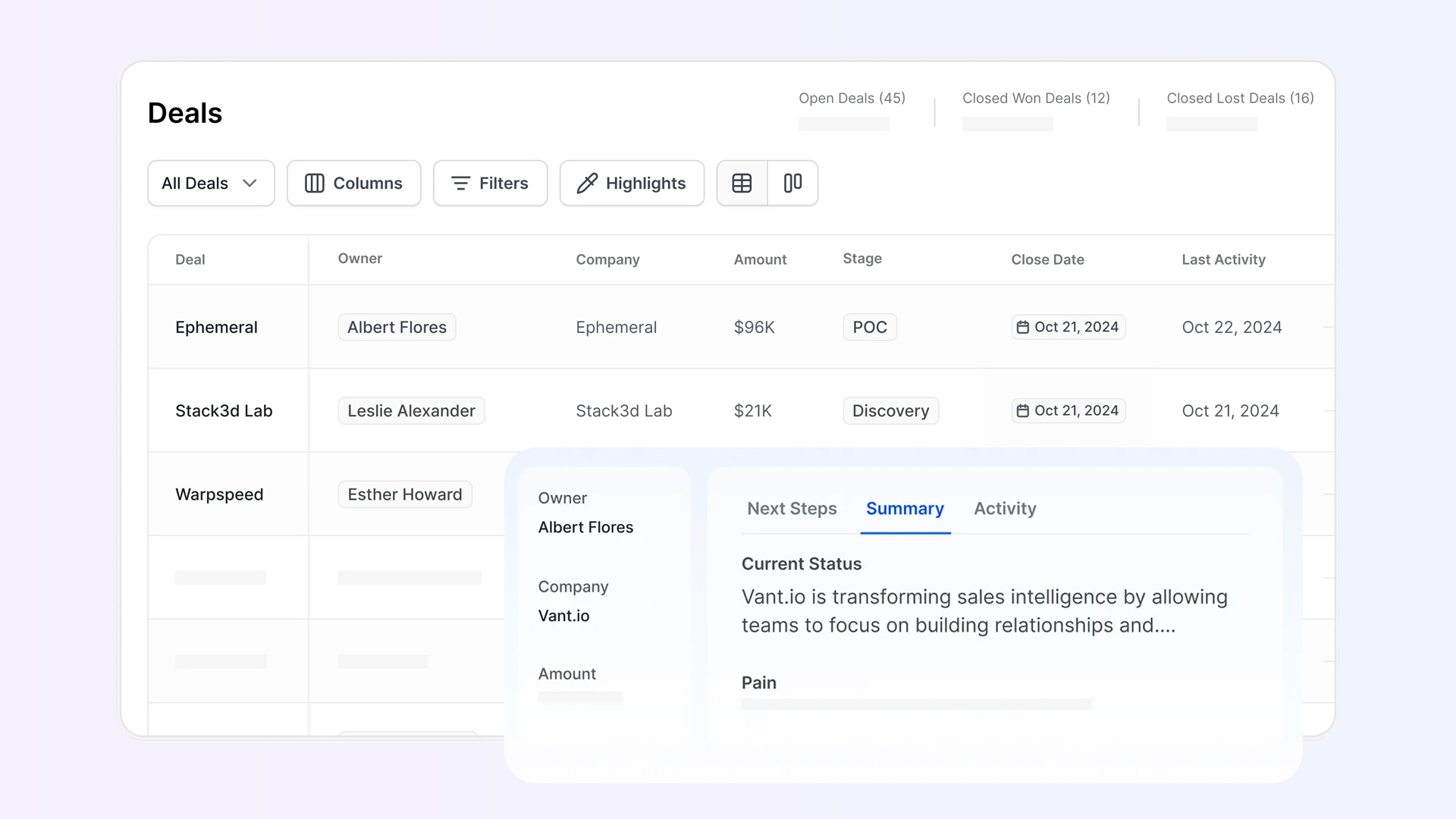Screen dimensions: 1456x819
Task: Select the Closed Lost Deals (16) tab
Action: pos(1240,98)
